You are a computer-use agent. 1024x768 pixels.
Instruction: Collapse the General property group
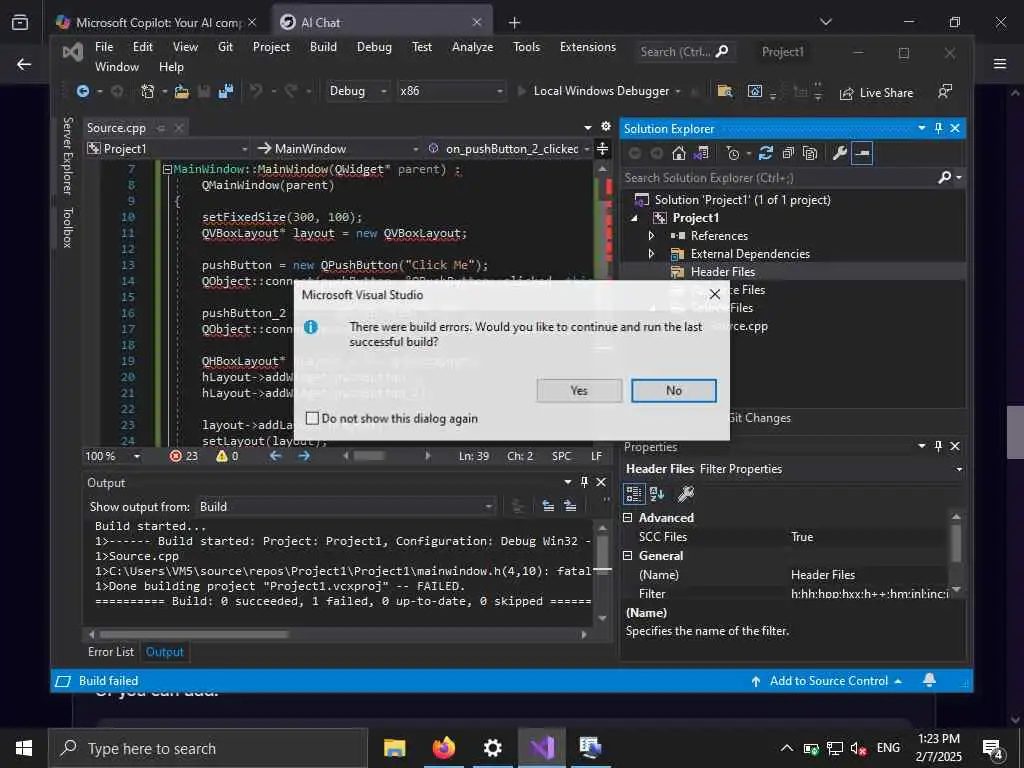[x=628, y=556]
